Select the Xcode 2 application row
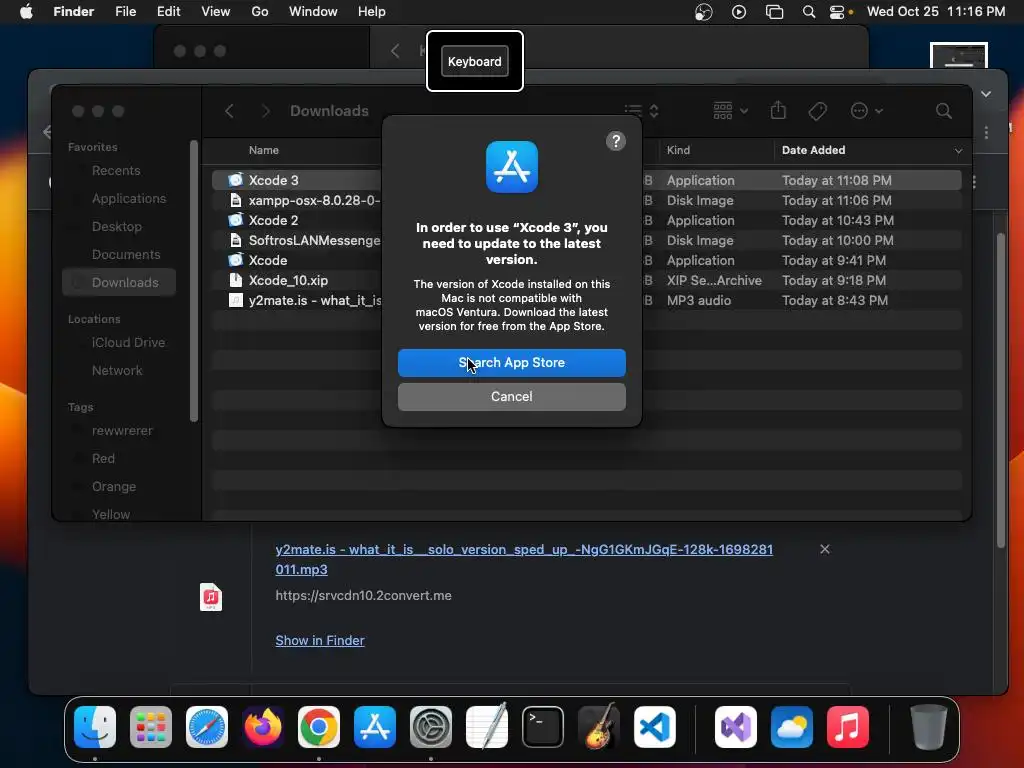The width and height of the screenshot is (1024, 768). 586,221
